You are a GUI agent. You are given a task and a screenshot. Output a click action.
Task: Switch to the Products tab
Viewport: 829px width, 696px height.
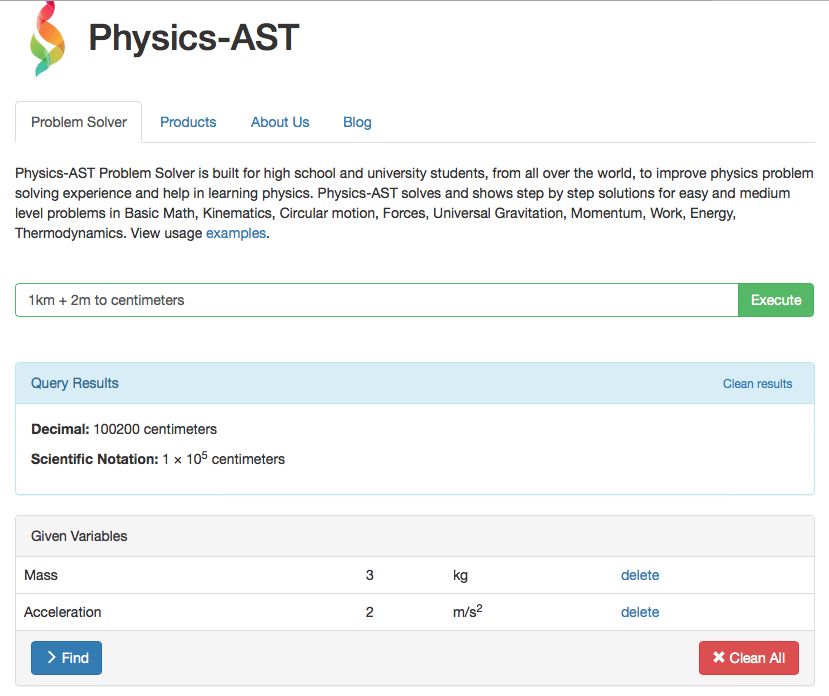click(x=188, y=121)
